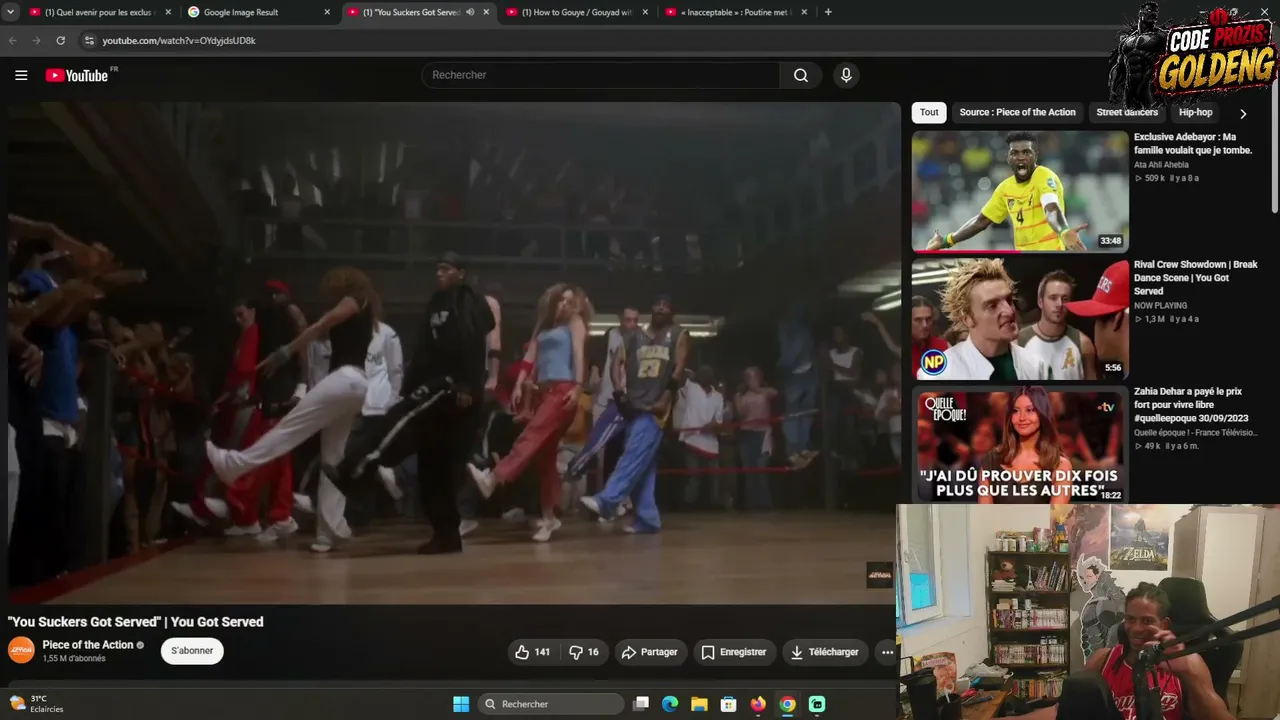Close the You Suckers Got Served tab

click(x=486, y=12)
